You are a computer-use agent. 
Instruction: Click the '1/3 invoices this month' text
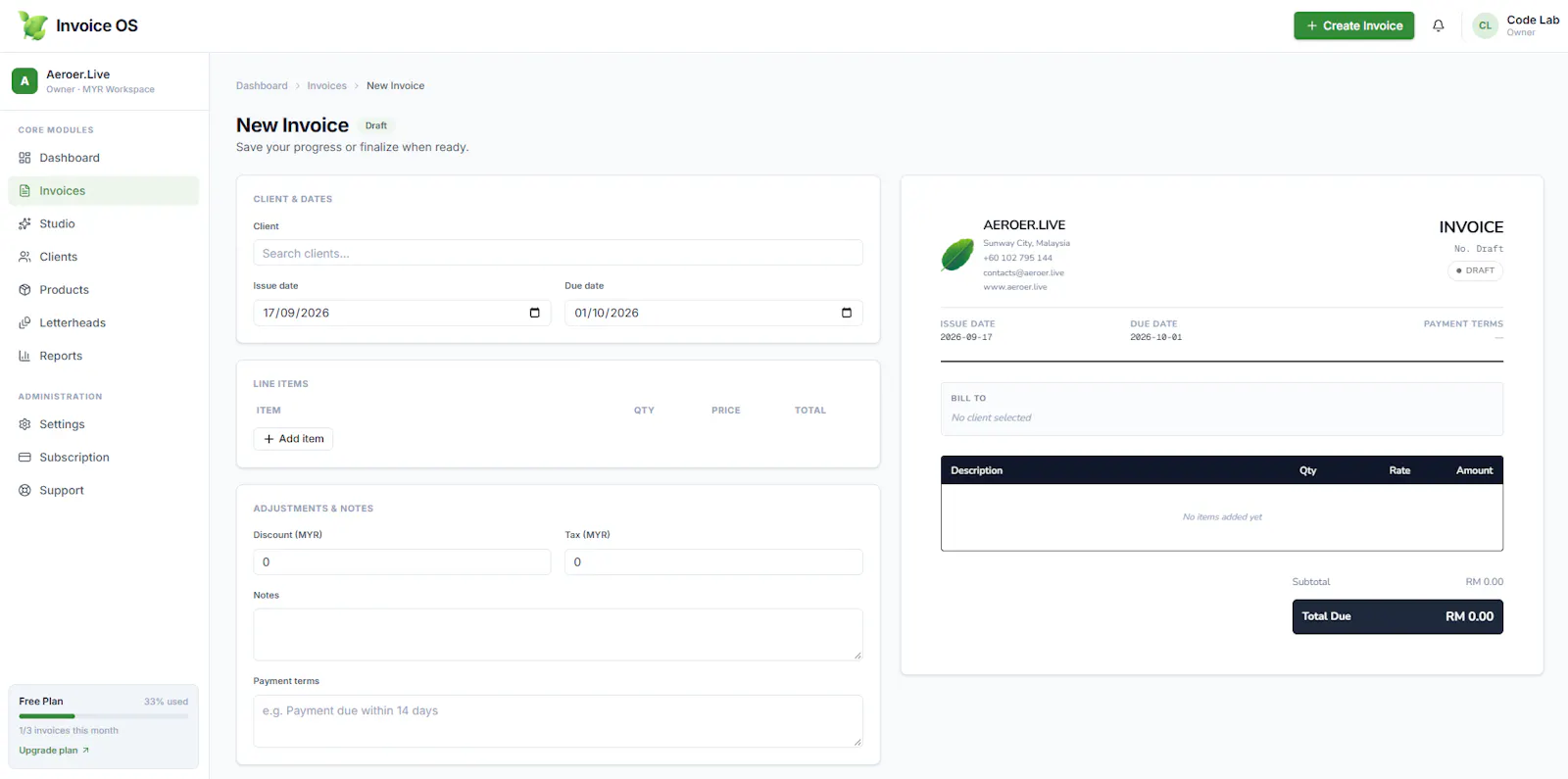[69, 731]
